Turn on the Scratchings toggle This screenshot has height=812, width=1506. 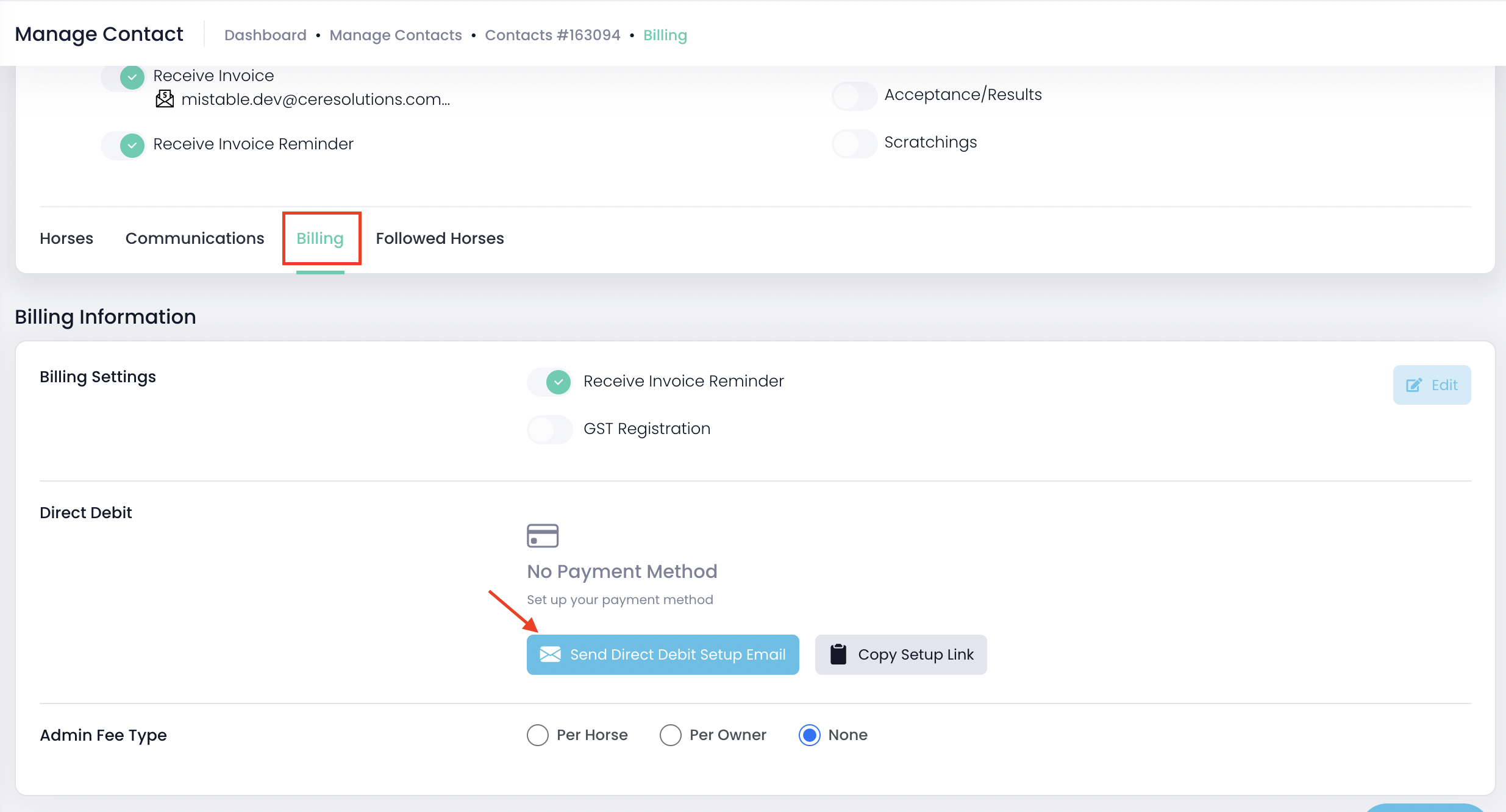tap(854, 143)
